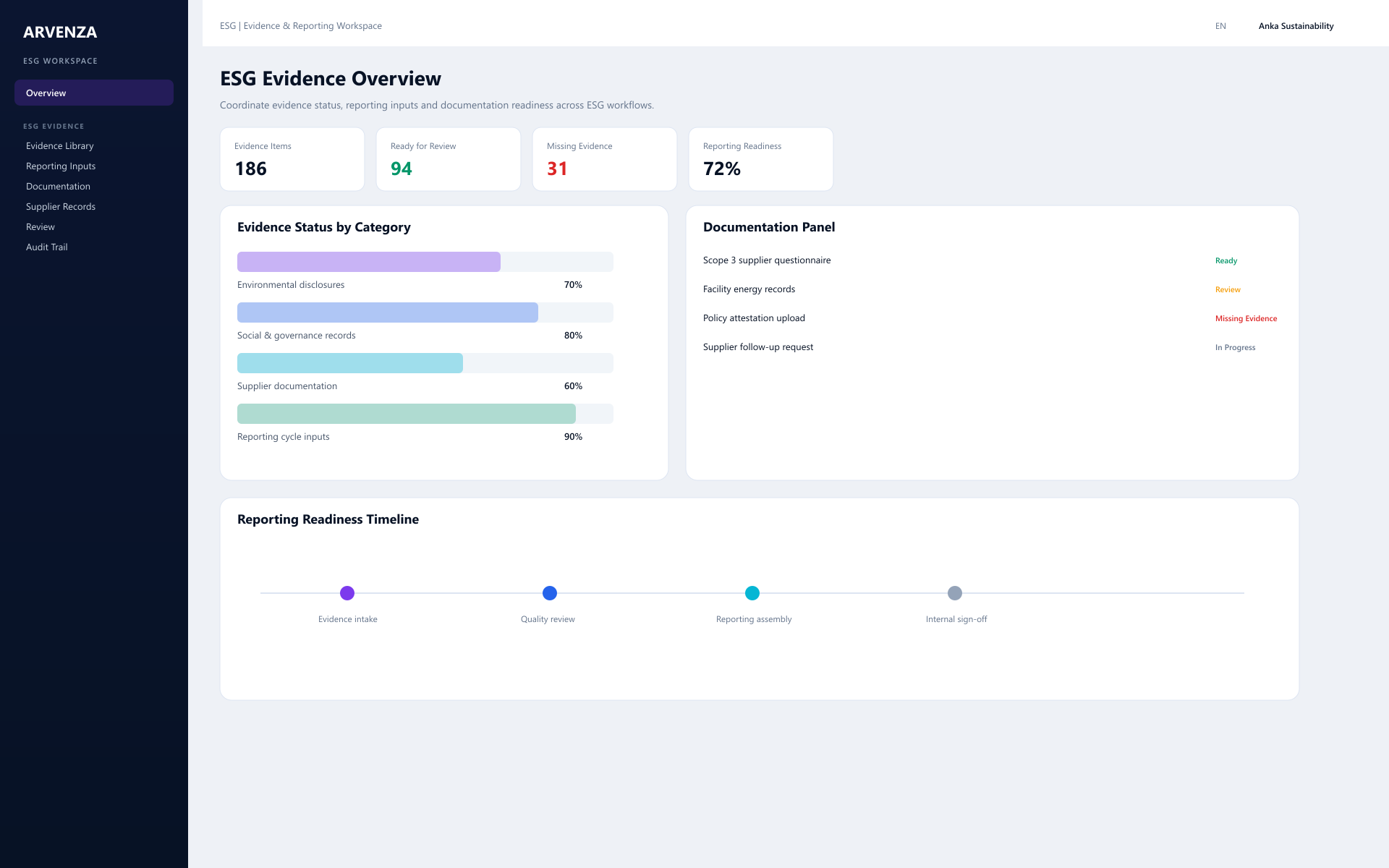Click the Environmental disclosures progress bar
Screen dimensions: 1389x868
[425, 262]
